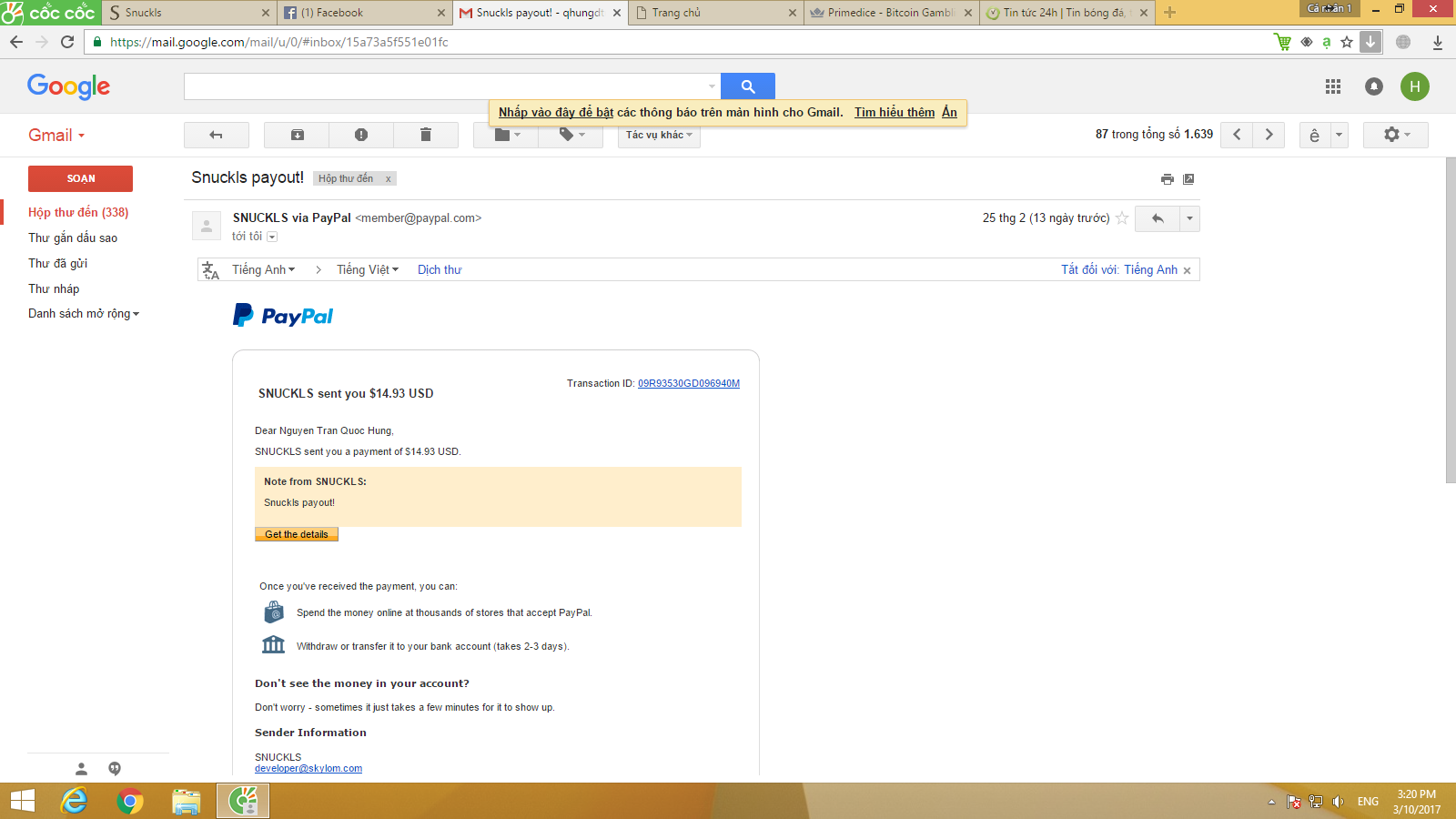Show details arrow next to 'tới tôi'
The image size is (1456, 819).
(272, 237)
